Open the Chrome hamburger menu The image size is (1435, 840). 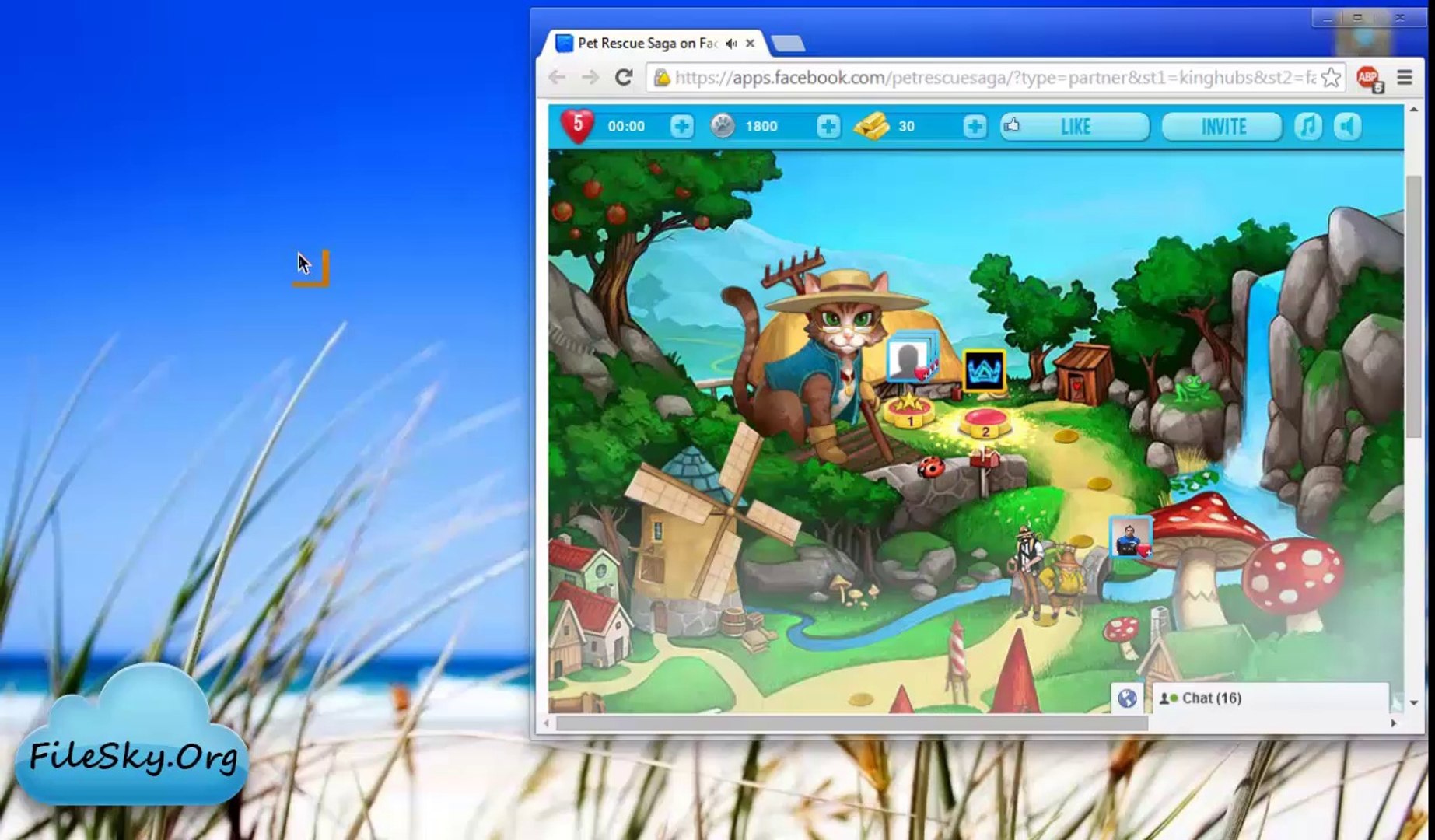coord(1405,77)
